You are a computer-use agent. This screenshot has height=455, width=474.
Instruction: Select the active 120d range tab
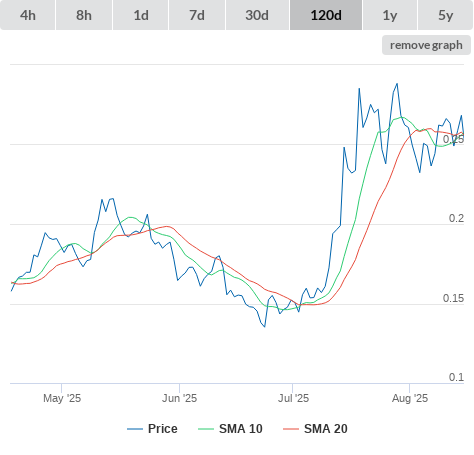[x=326, y=15]
